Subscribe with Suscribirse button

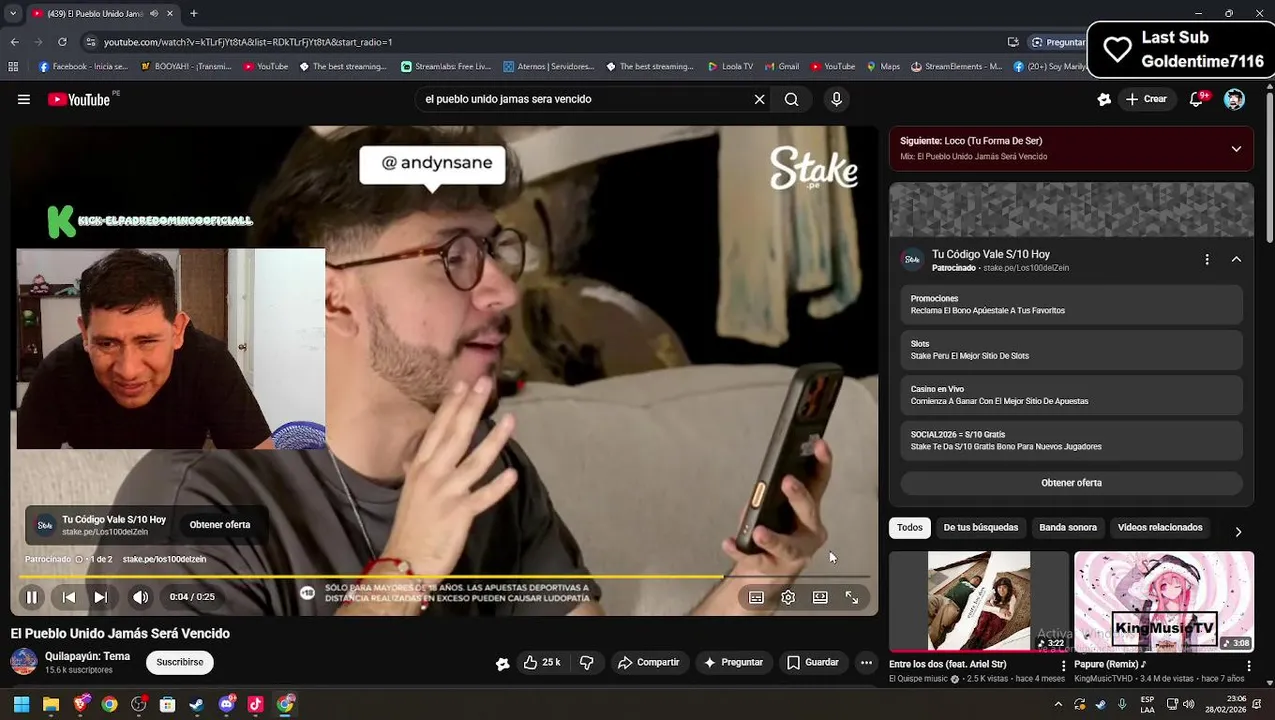coord(180,662)
